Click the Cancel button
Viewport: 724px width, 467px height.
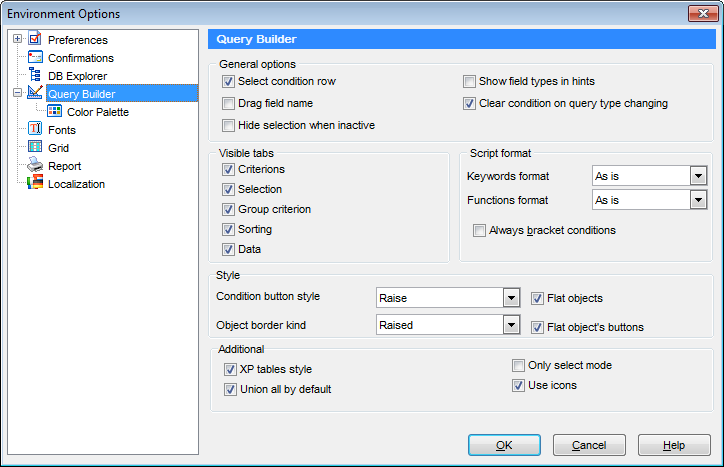589,445
